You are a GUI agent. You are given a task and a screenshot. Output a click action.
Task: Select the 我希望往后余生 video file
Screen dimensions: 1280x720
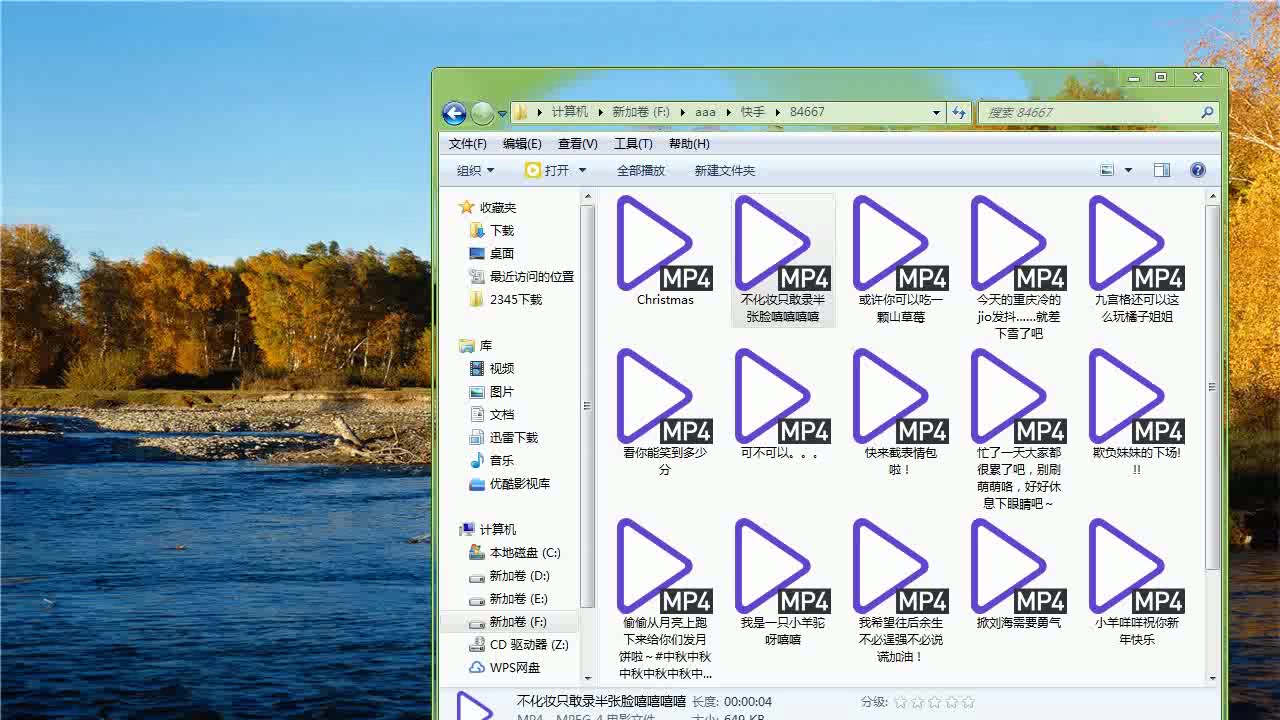point(901,591)
